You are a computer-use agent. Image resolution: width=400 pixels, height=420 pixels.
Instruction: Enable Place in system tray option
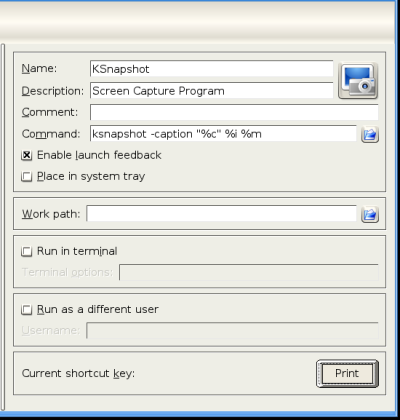pos(27,176)
